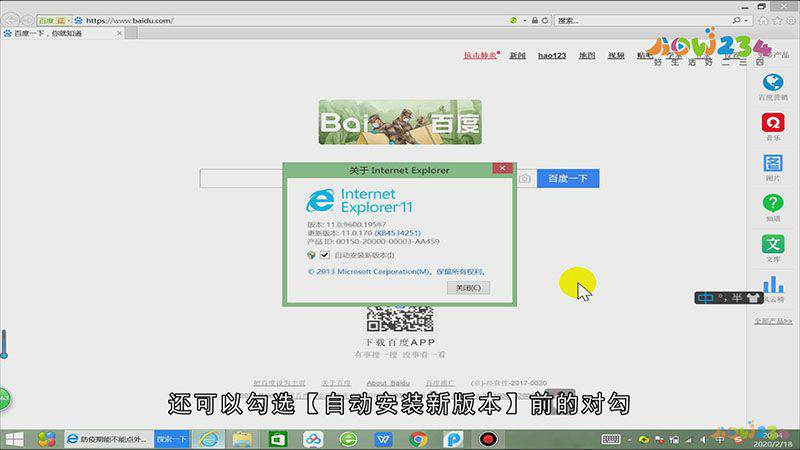Open the bar-chart 风云榜 sidebar icon

[x=773, y=285]
